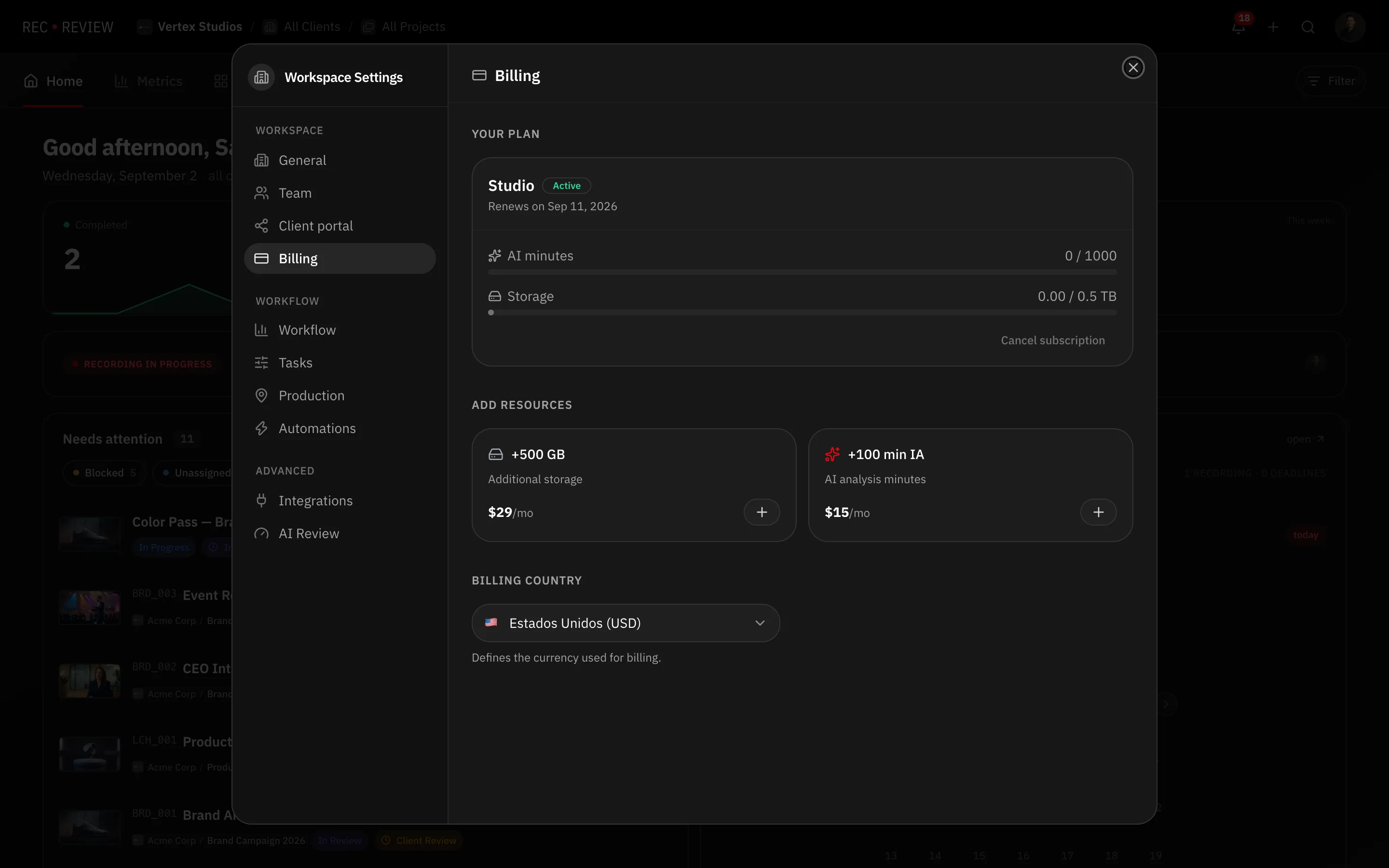
Task: Click the red +100 min IA sparkle icon
Action: pos(832,455)
